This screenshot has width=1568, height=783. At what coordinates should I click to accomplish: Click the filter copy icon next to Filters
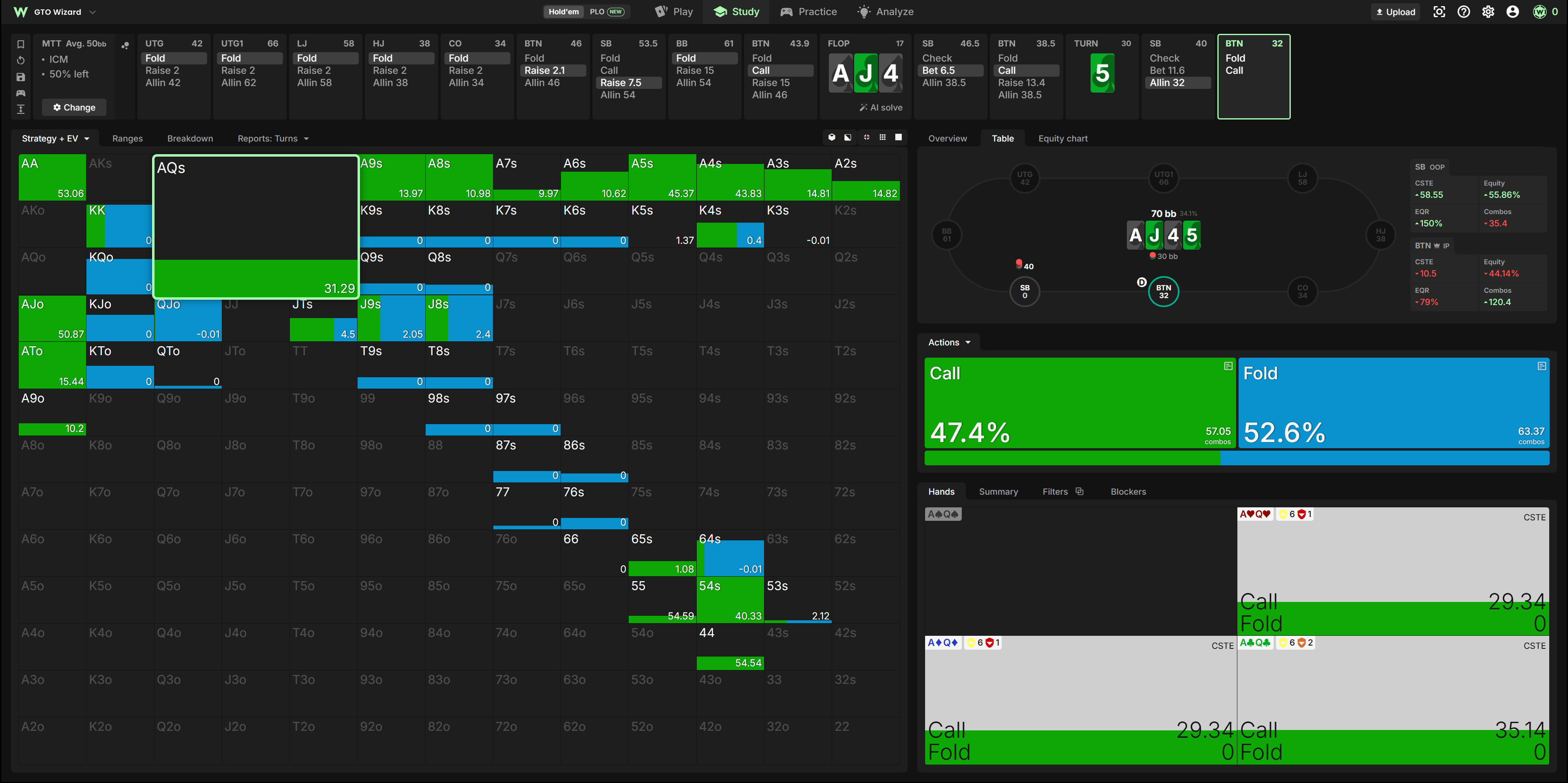click(1080, 491)
